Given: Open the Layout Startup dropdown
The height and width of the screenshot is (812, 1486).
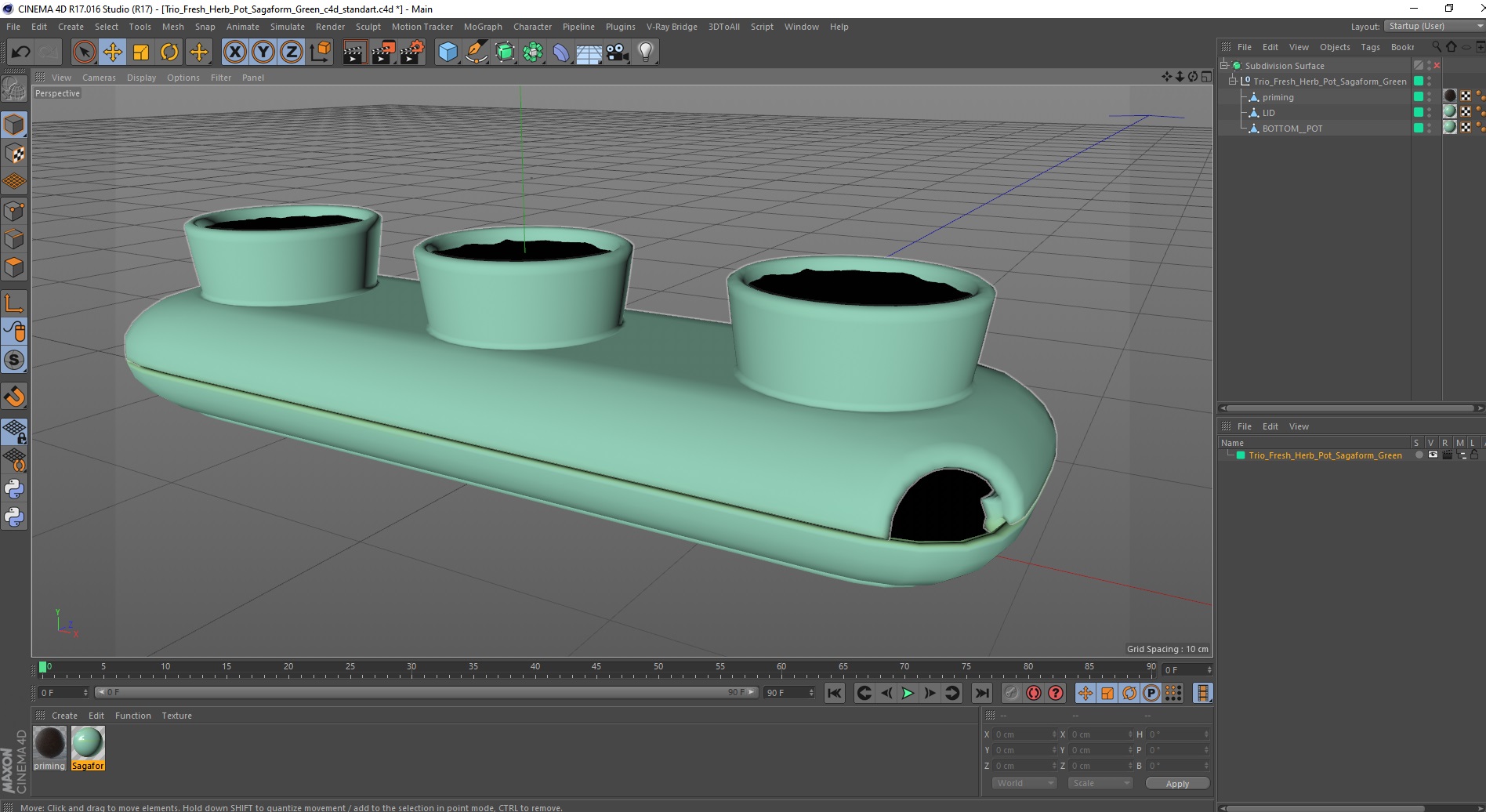Looking at the screenshot, I should 1433,26.
